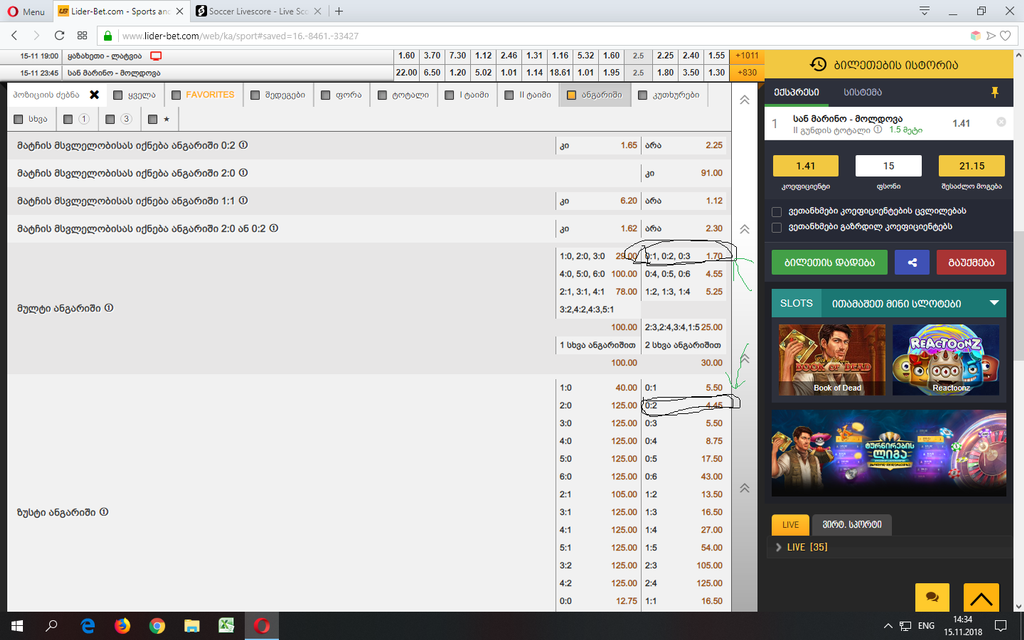This screenshot has height=640, width=1024.
Task: Toggle the II ტაიმი checkbox filter
Action: click(x=509, y=95)
